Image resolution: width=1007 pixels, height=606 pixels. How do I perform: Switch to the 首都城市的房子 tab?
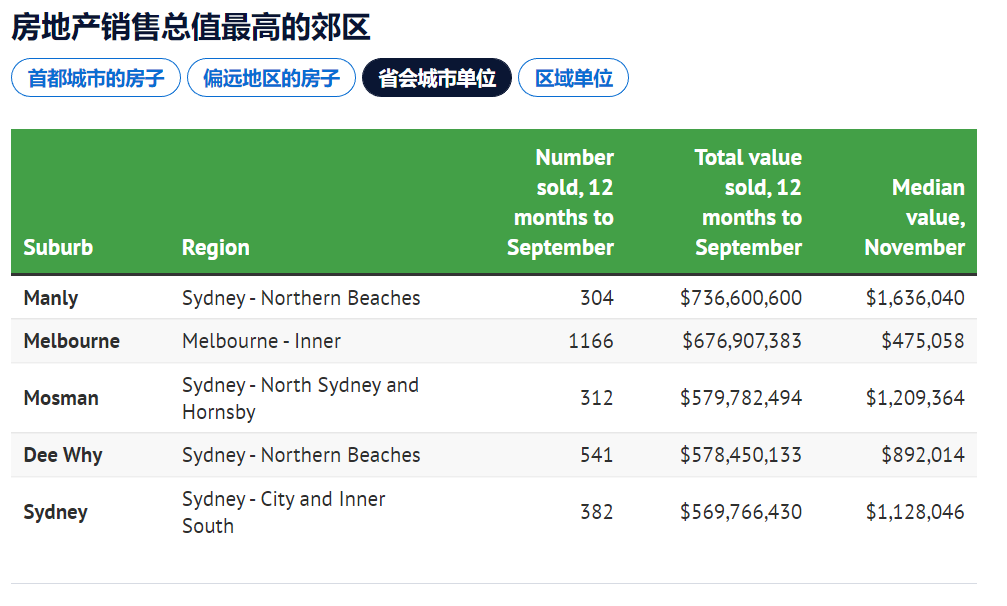(x=96, y=78)
